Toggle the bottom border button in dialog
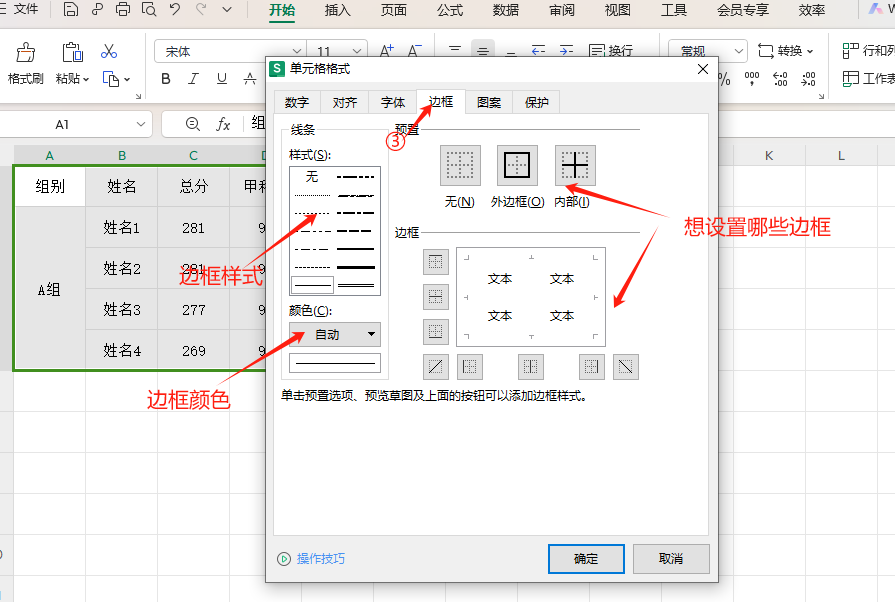Viewport: 895px width, 602px height. pyautogui.click(x=436, y=332)
